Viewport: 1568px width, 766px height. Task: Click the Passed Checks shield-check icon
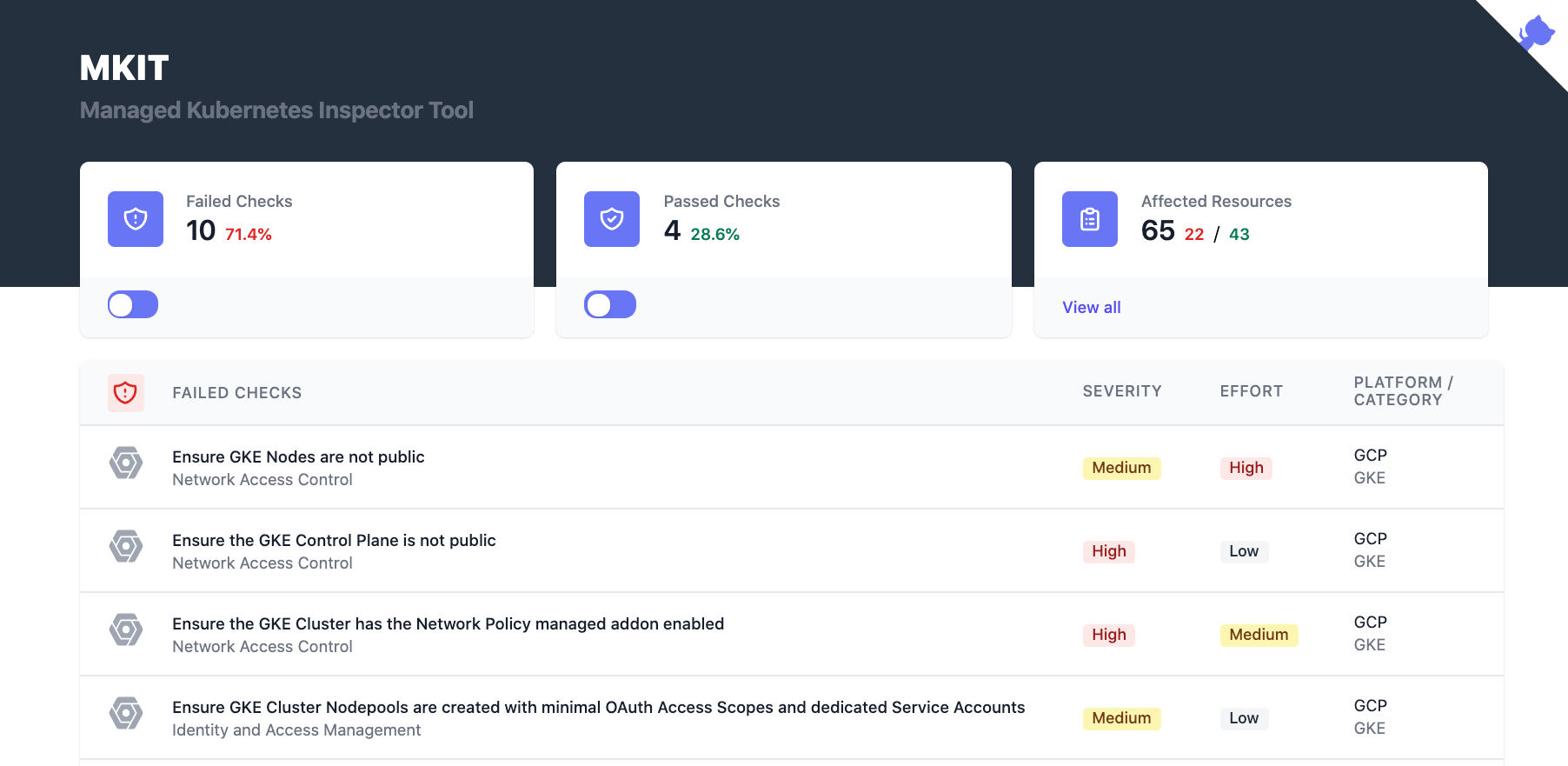click(612, 219)
